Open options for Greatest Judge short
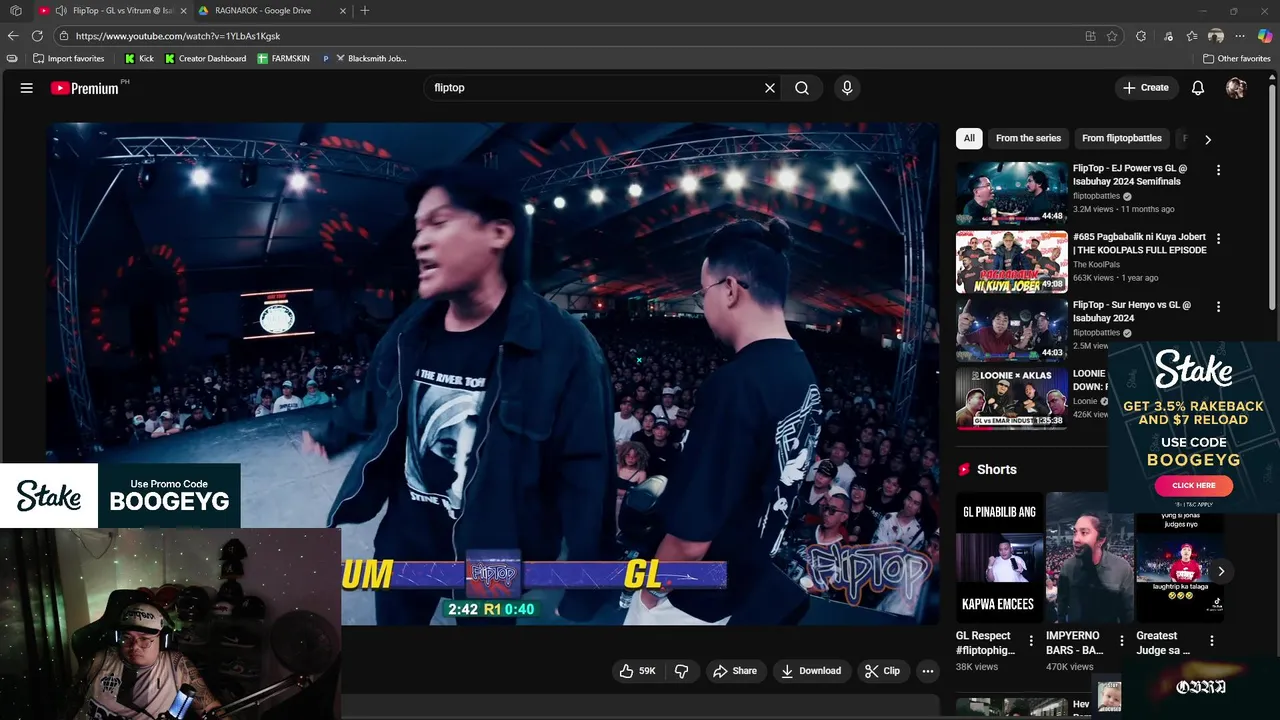The image size is (1280, 720). [x=1211, y=641]
